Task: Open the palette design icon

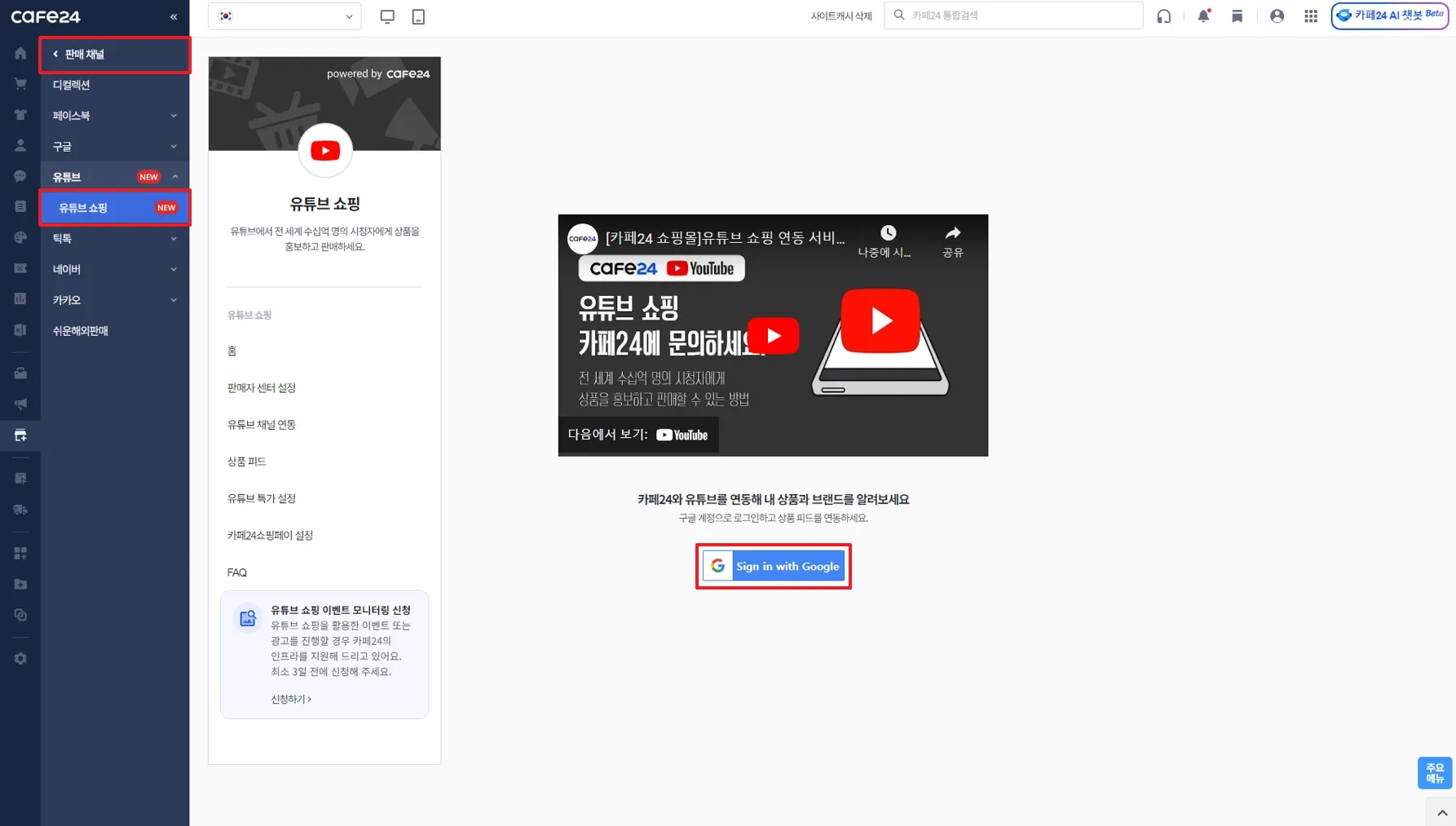Action: pyautogui.click(x=20, y=237)
